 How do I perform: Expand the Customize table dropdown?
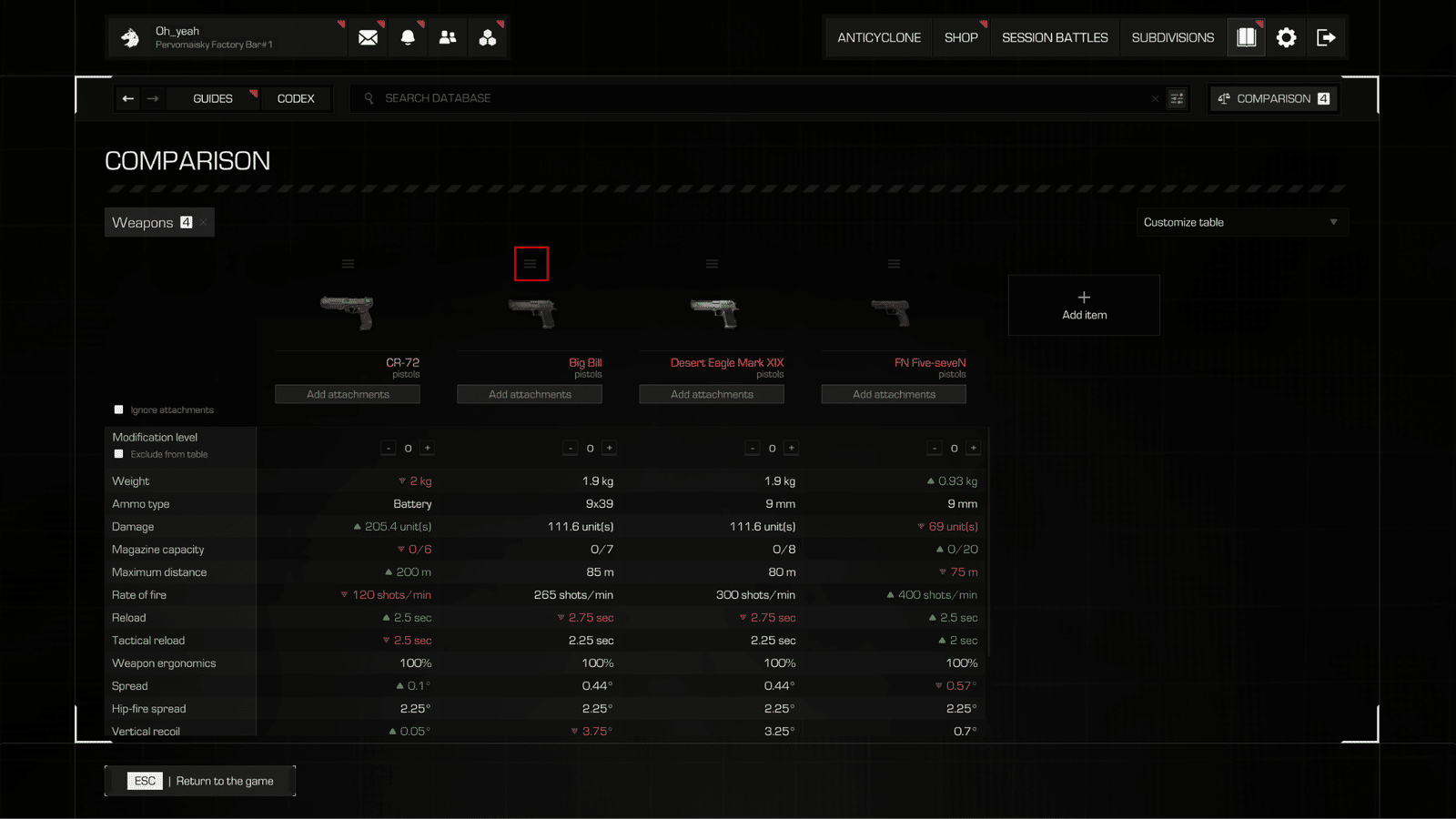[1242, 222]
